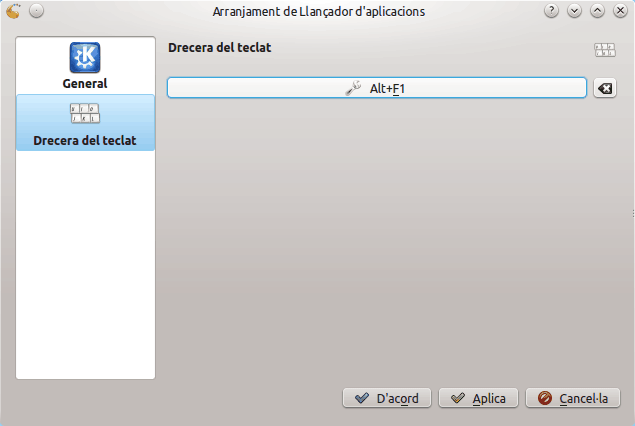The image size is (635, 426).
Task: Open the Drecera del teclat sidebar page
Action: (85, 123)
